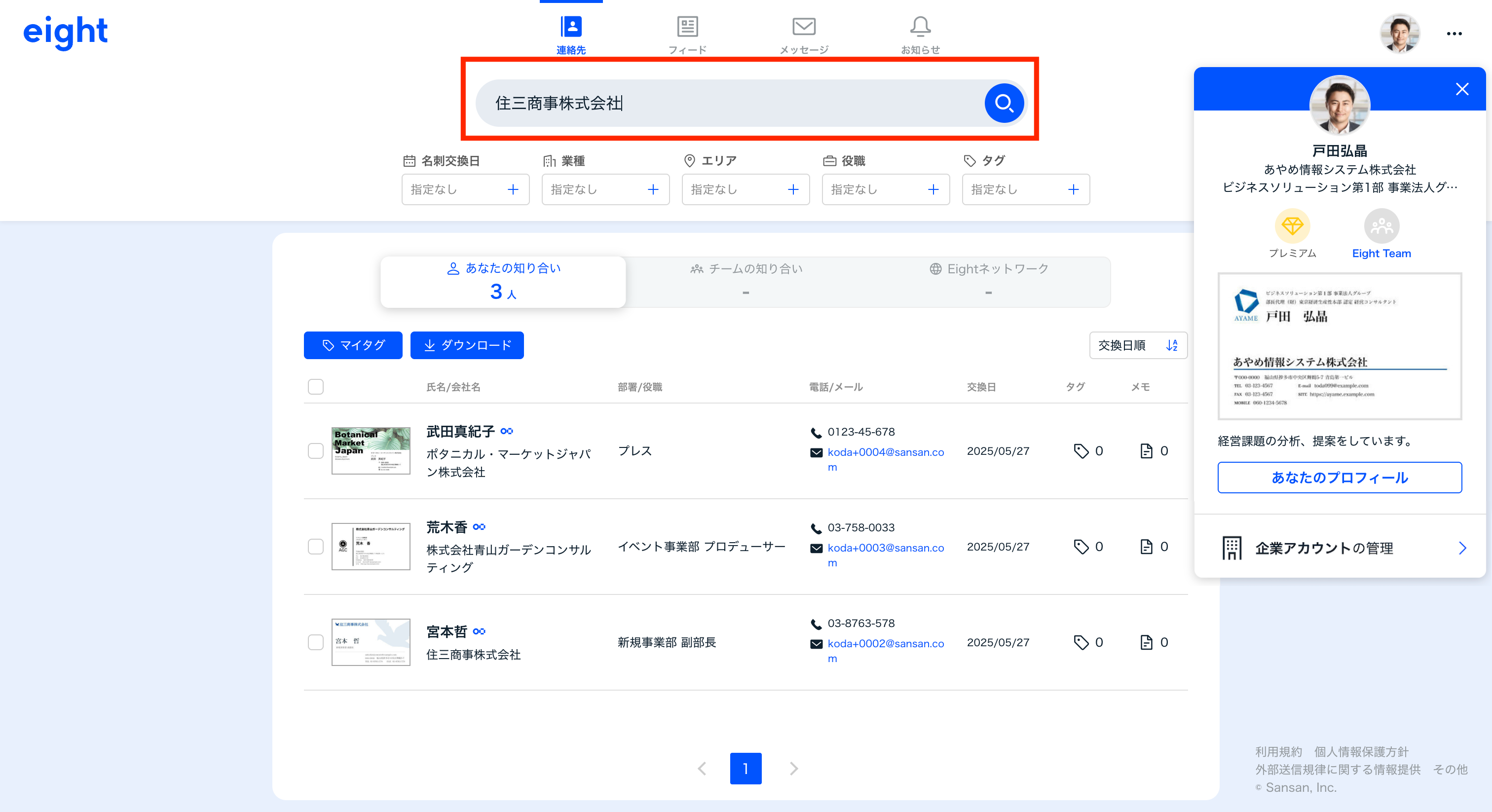The image size is (1492, 812).
Task: Select the Eightネットワーク tab
Action: pyautogui.click(x=989, y=282)
